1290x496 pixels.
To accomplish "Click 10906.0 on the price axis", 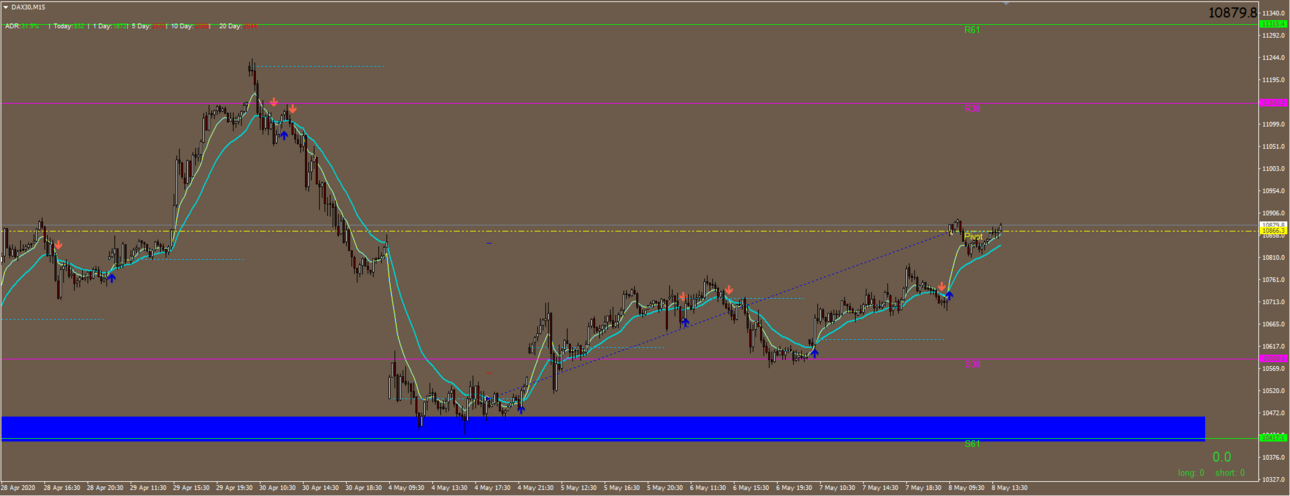I will coord(1274,213).
